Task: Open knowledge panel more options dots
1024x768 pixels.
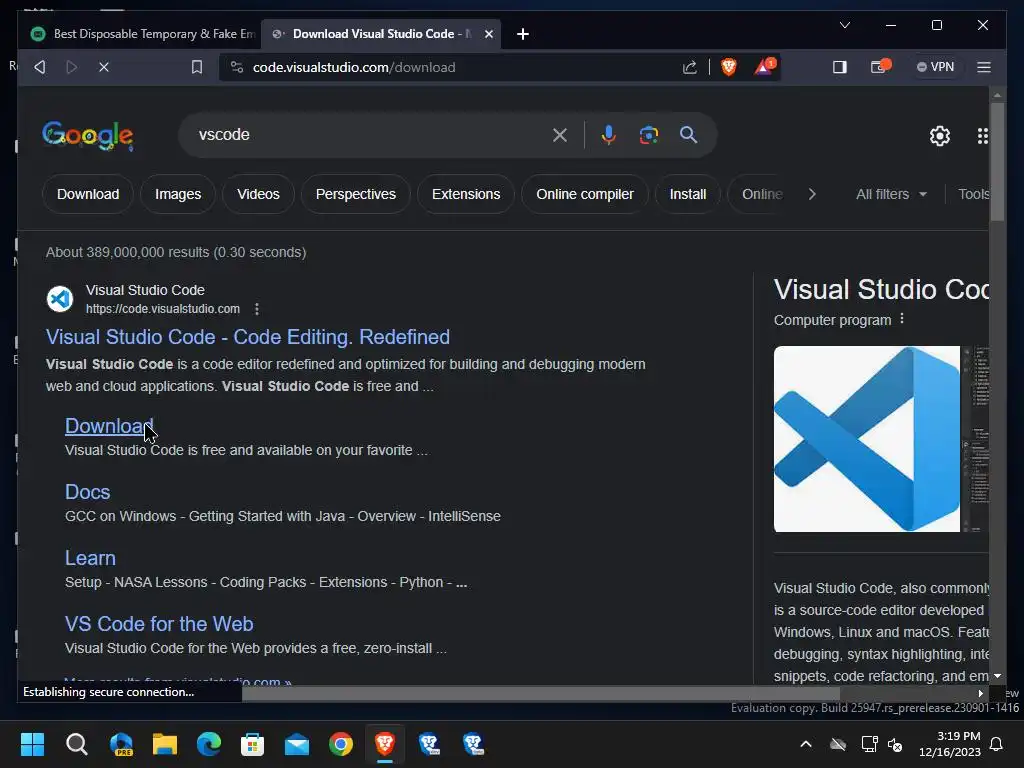Action: click(902, 319)
